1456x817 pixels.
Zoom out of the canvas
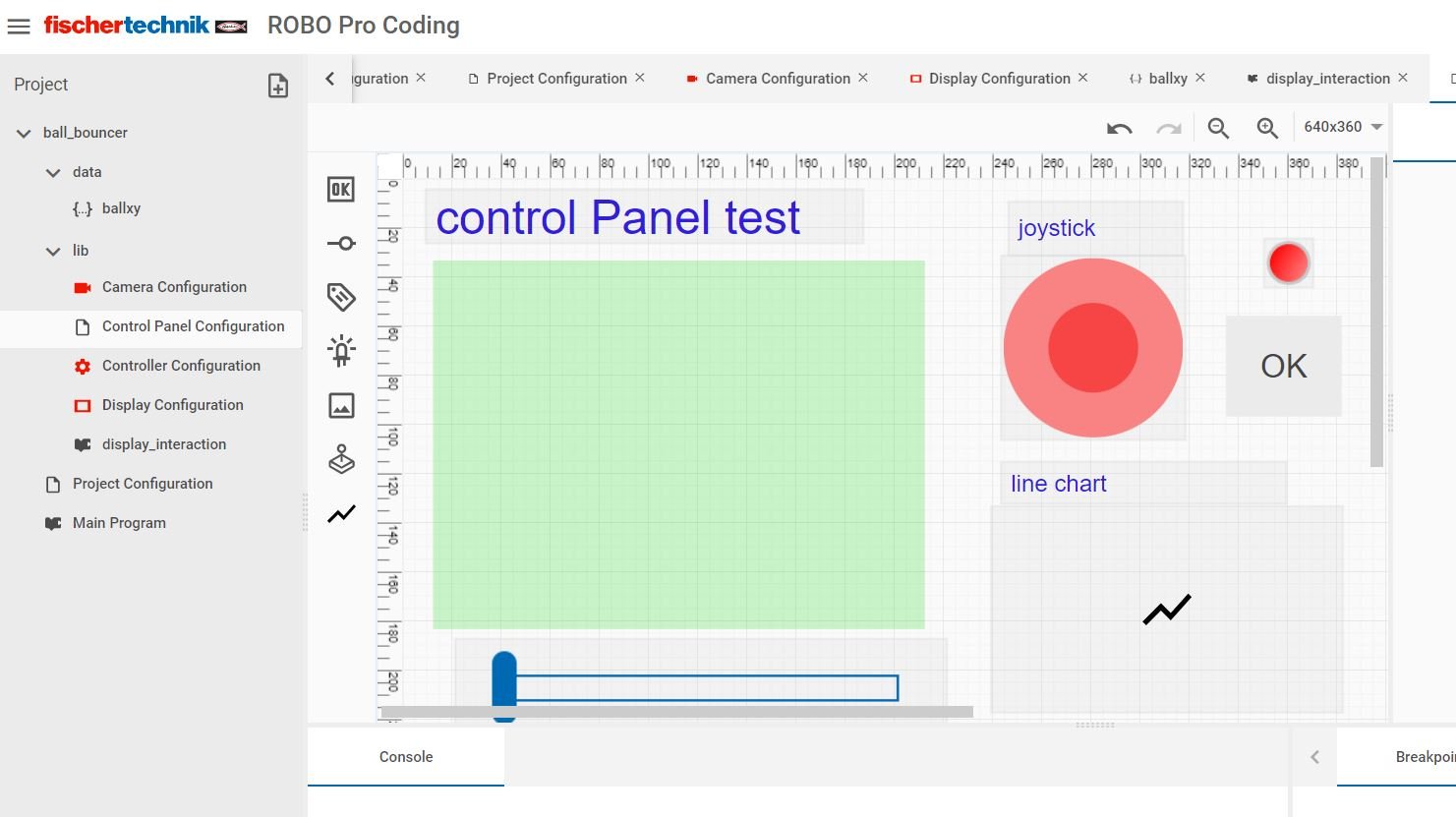pos(1219,128)
